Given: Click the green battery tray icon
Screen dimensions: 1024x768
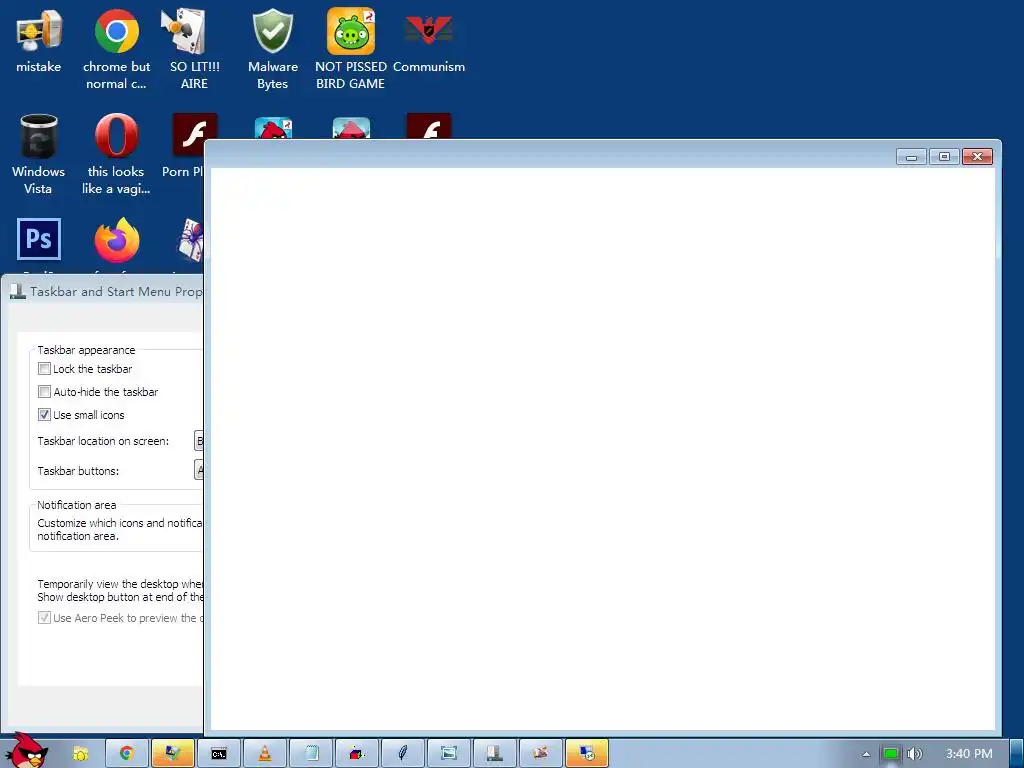Looking at the screenshot, I should (x=891, y=754).
